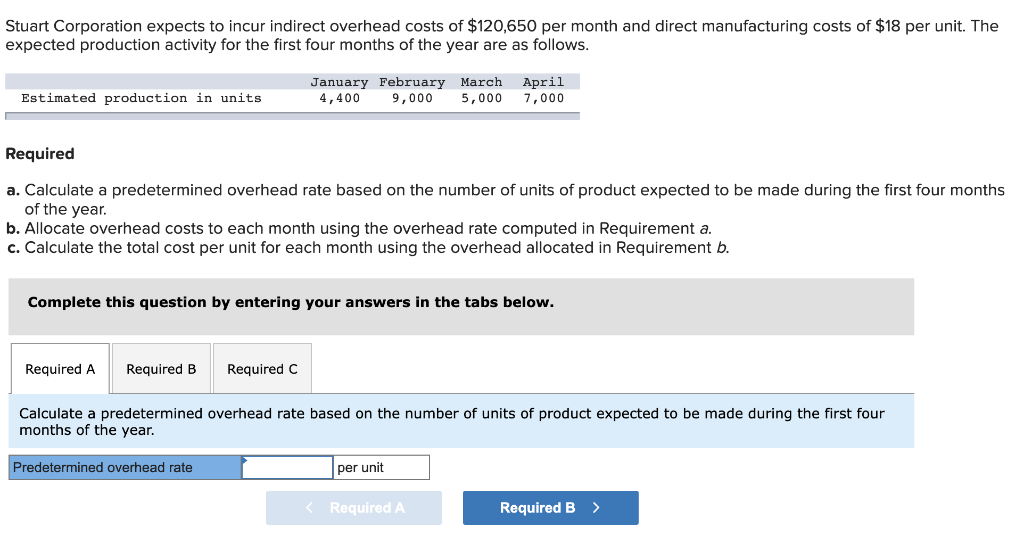Image resolution: width=1024 pixels, height=560 pixels.
Task: Click the 9,000 February production value
Action: [412, 98]
